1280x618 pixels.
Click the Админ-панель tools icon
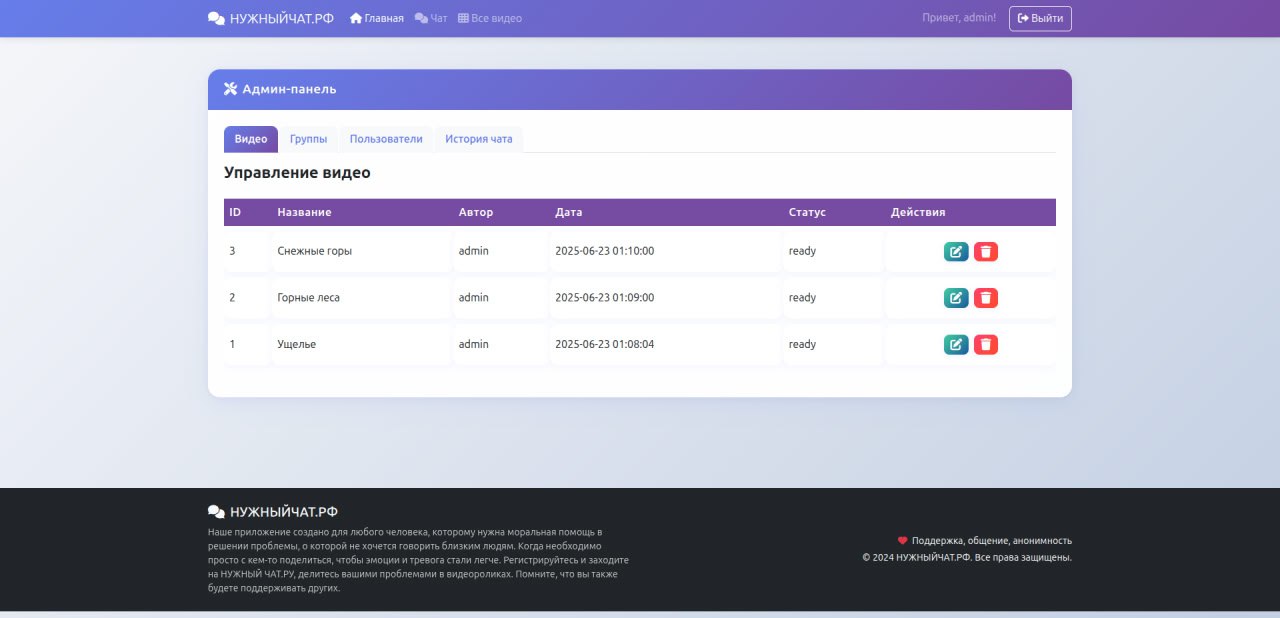230,89
